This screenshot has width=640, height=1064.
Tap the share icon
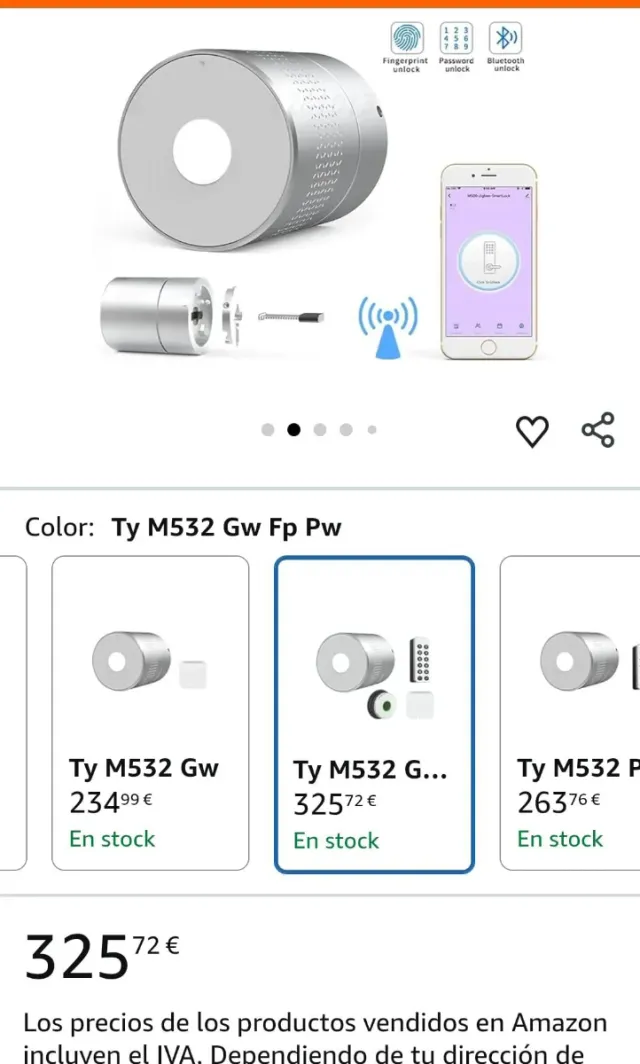click(x=598, y=430)
